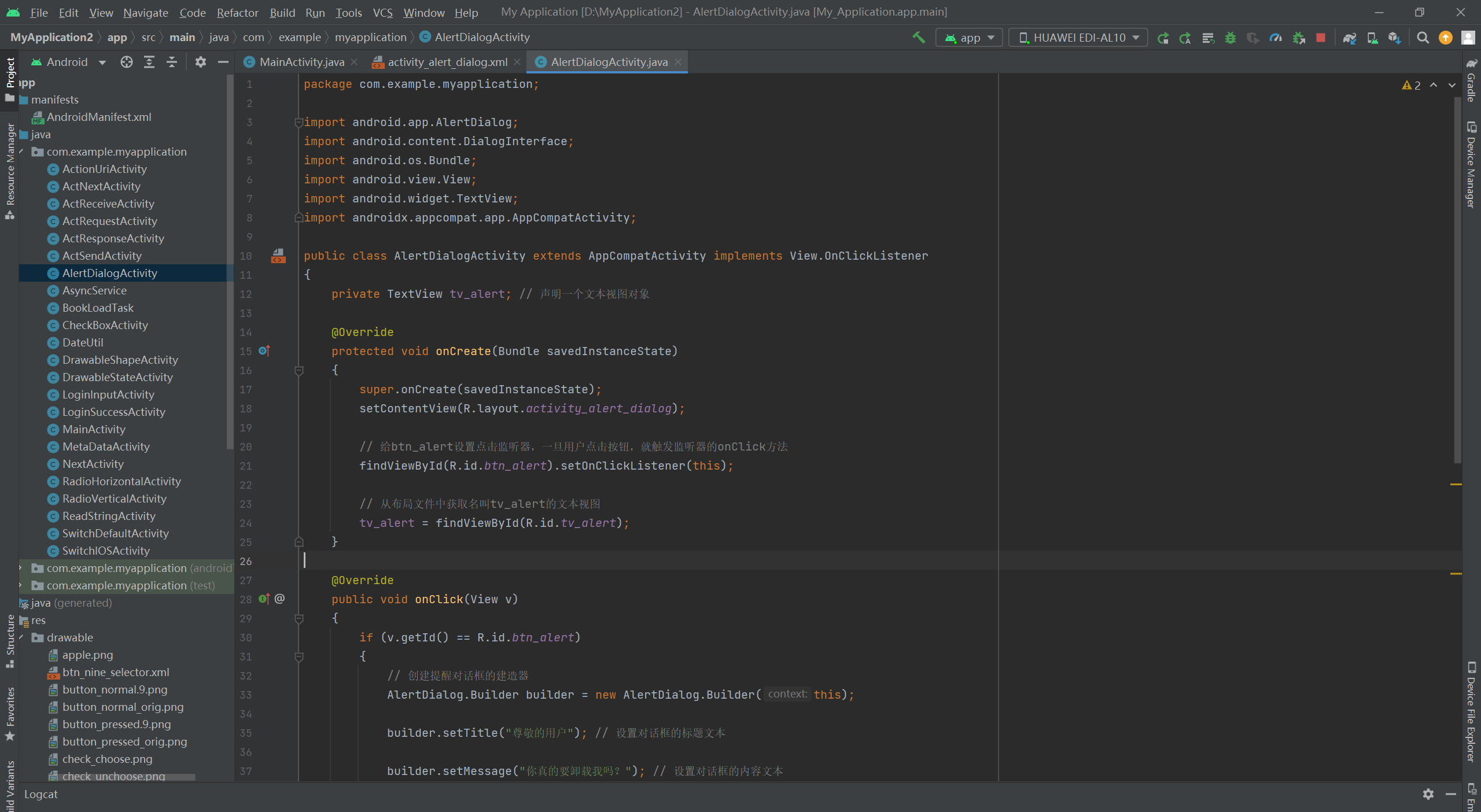The image size is (1481, 812).
Task: Open the app run configuration dropdown
Action: [x=970, y=38]
